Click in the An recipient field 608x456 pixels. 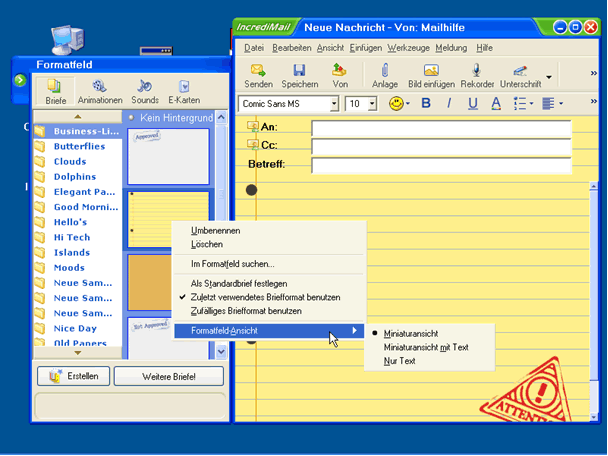point(441,128)
